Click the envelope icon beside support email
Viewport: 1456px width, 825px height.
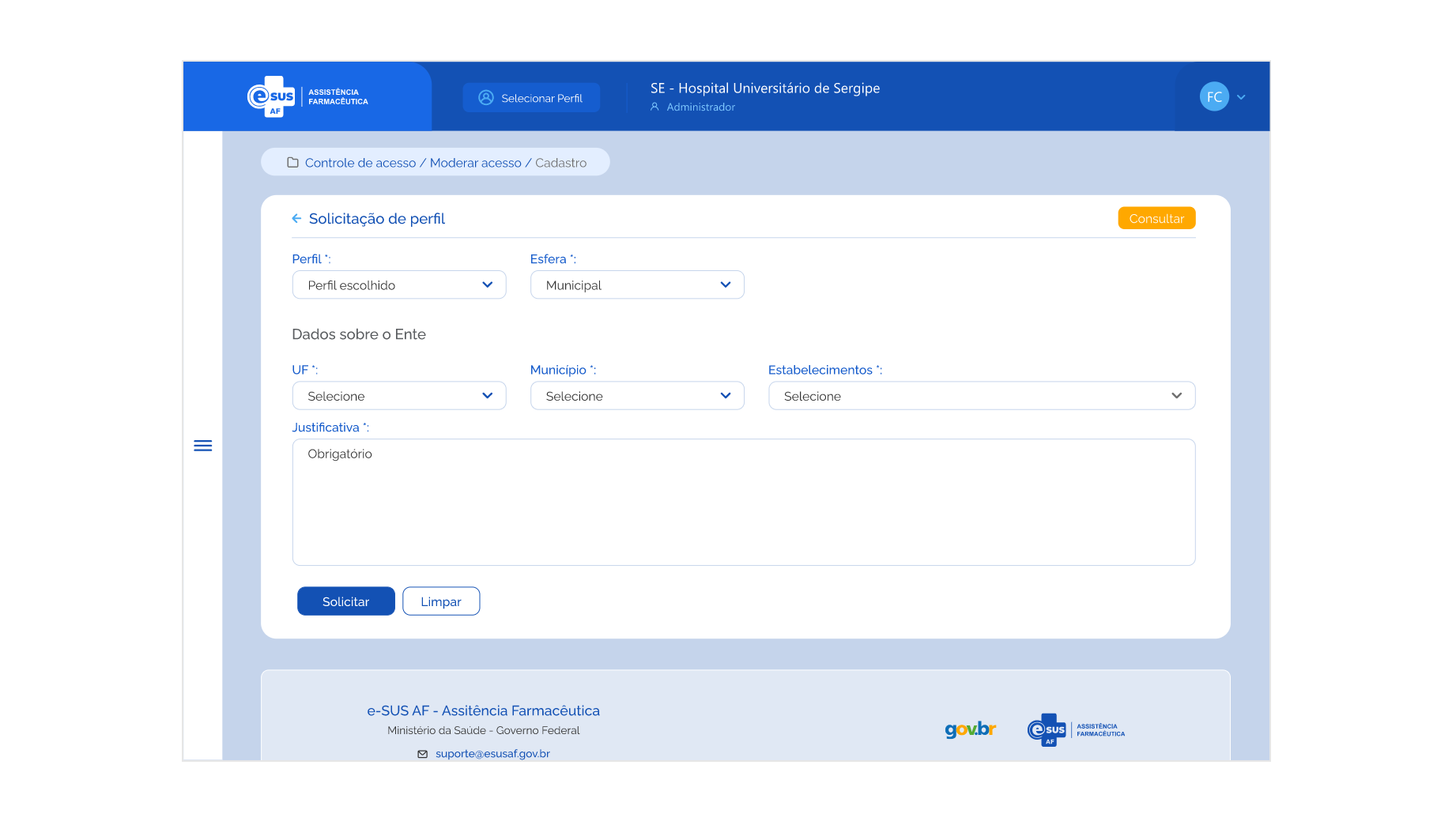pos(422,754)
